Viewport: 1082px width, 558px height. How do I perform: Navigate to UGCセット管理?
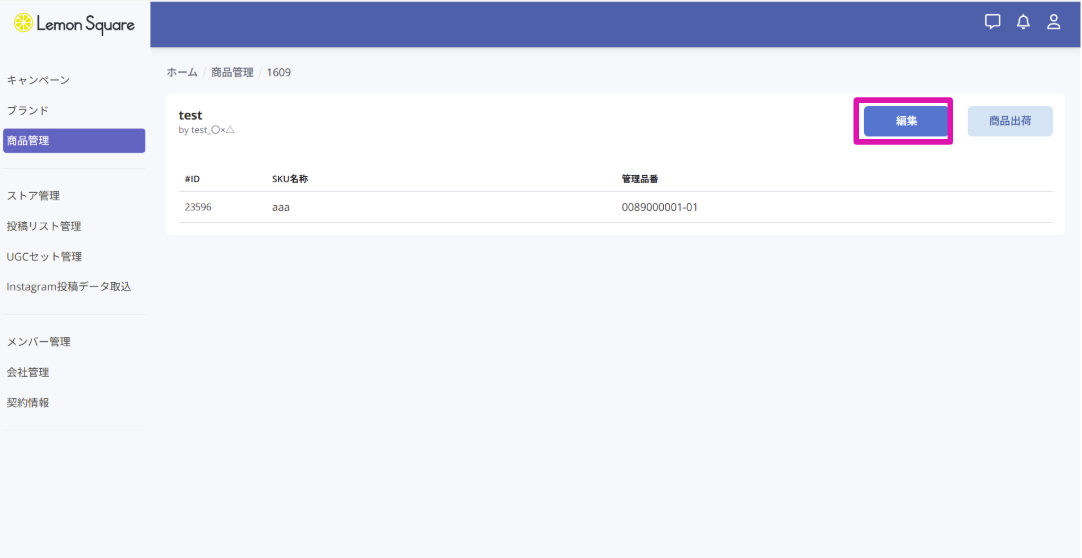click(x=44, y=257)
